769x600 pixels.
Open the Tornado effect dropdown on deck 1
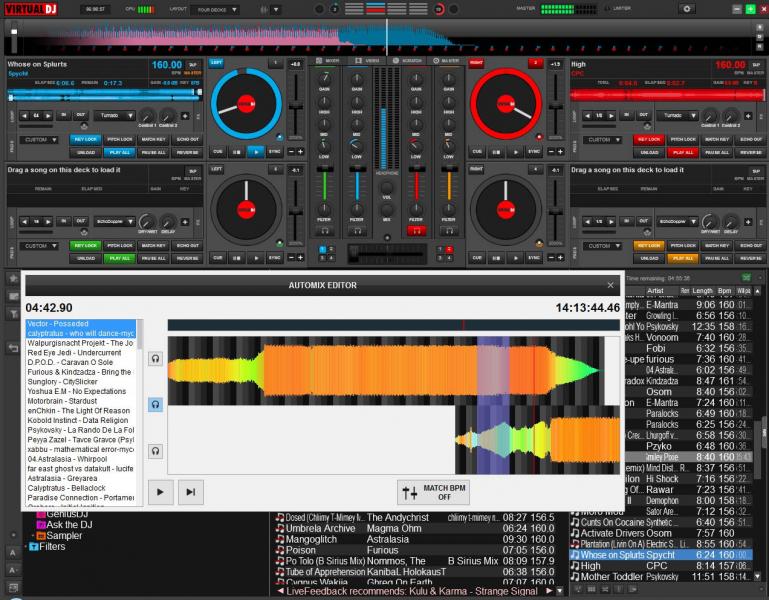point(114,116)
